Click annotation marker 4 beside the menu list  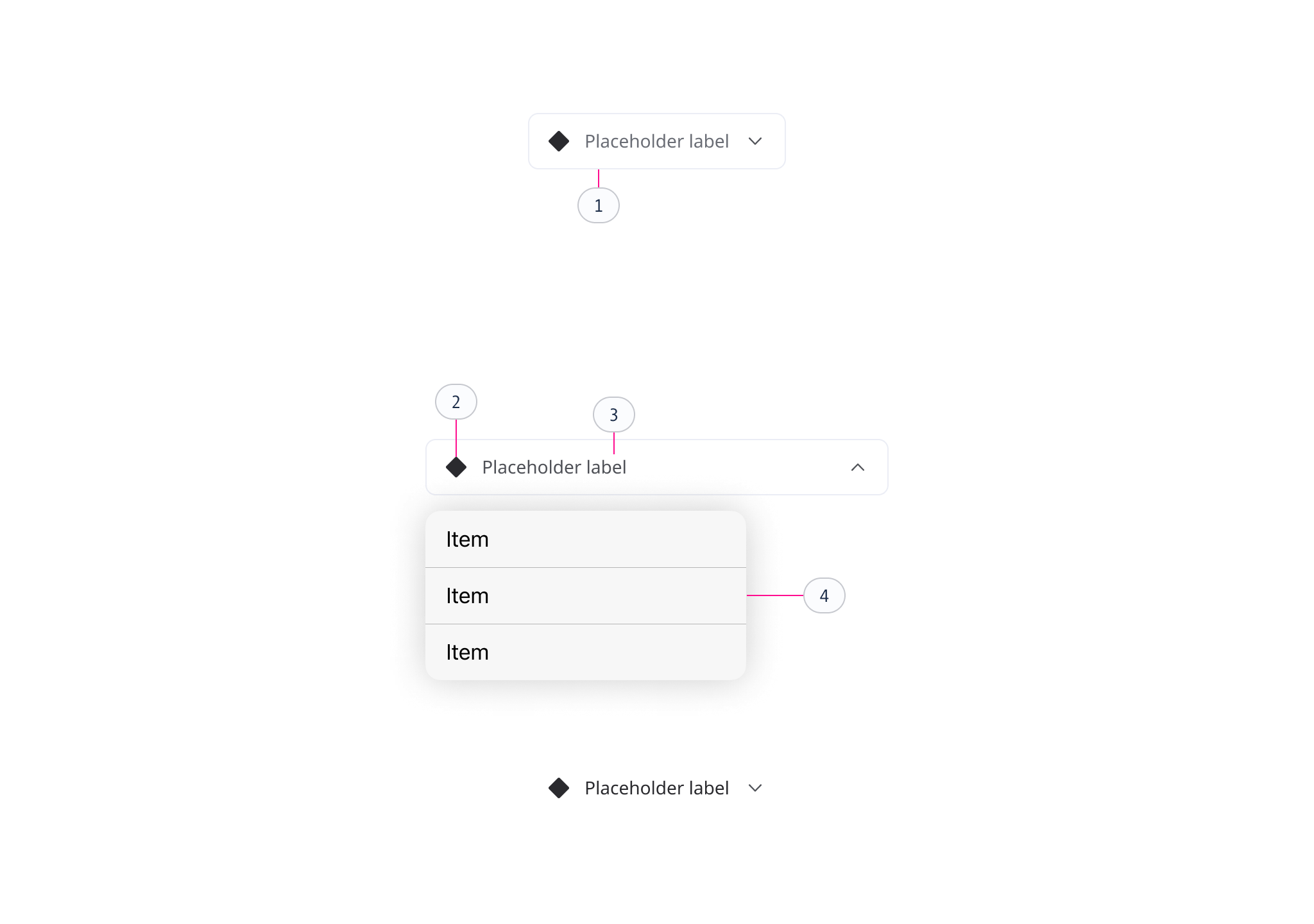pos(824,595)
